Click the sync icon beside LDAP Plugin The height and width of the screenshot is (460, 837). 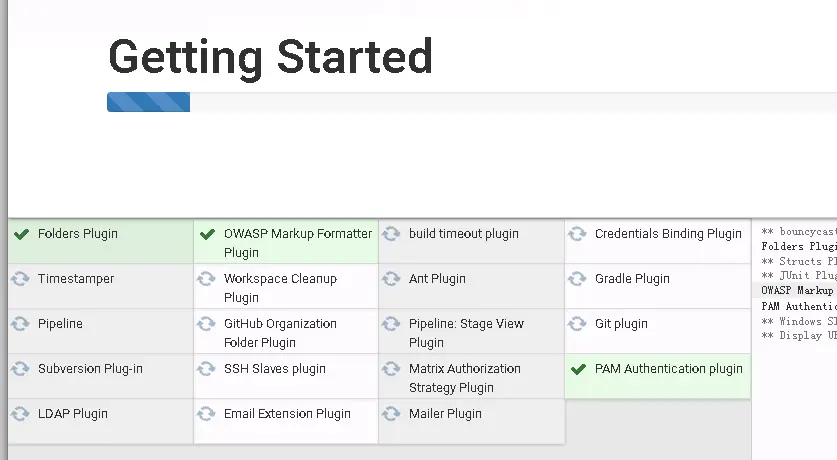(x=21, y=414)
